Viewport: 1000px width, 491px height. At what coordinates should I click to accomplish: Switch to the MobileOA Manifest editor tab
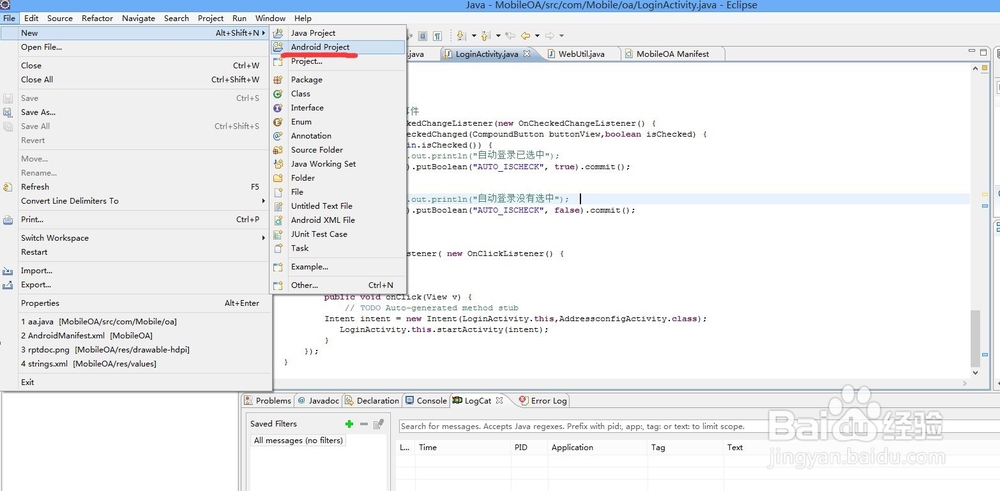(672, 54)
